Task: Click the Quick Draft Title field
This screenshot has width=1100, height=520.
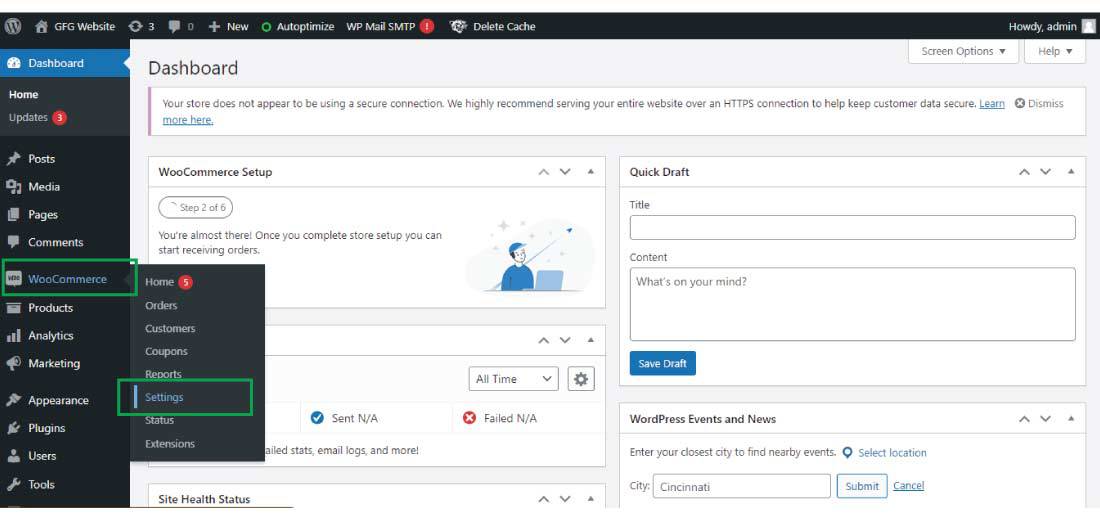Action: tap(852, 228)
